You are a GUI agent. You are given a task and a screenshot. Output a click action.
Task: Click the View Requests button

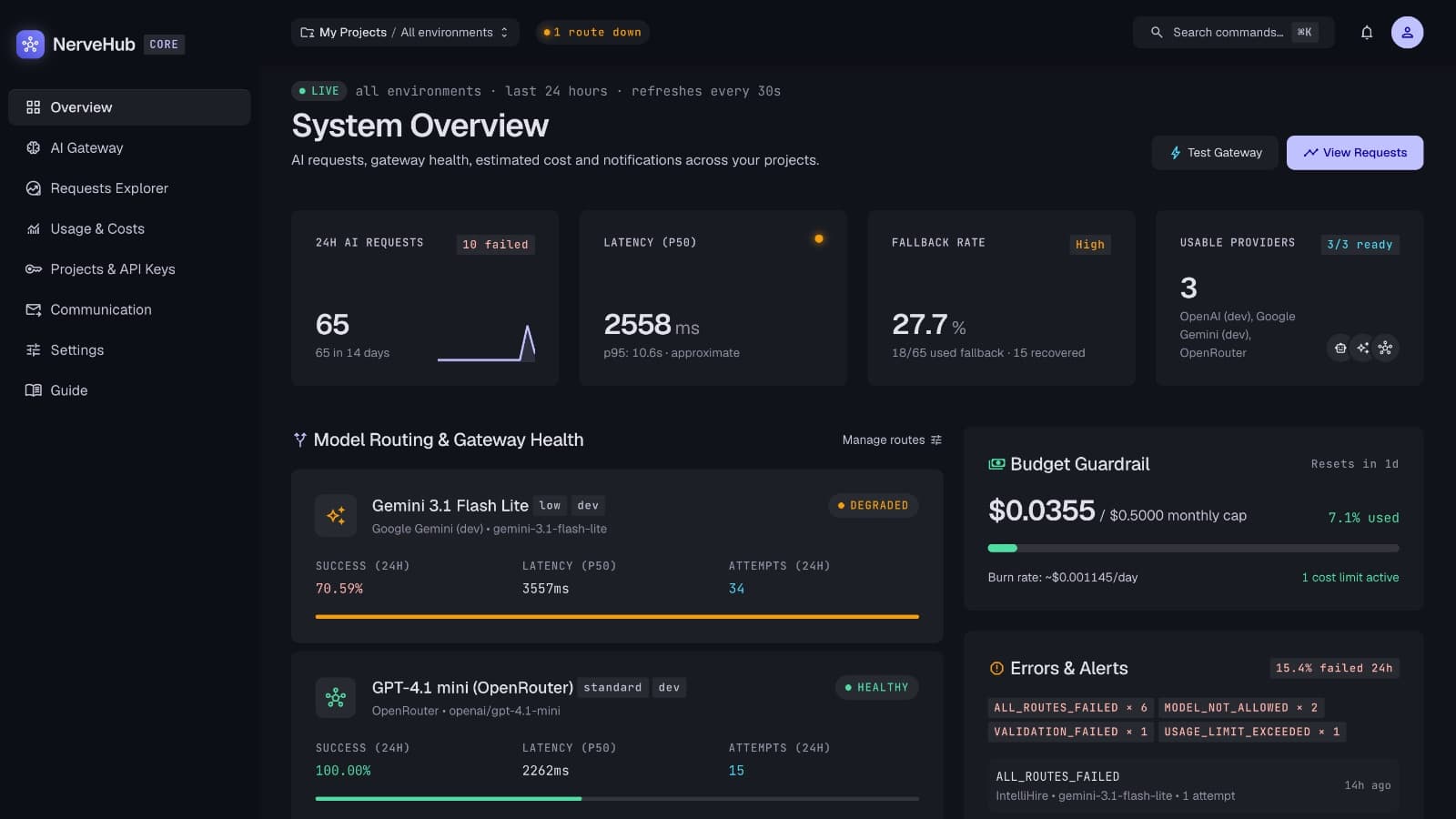point(1355,153)
